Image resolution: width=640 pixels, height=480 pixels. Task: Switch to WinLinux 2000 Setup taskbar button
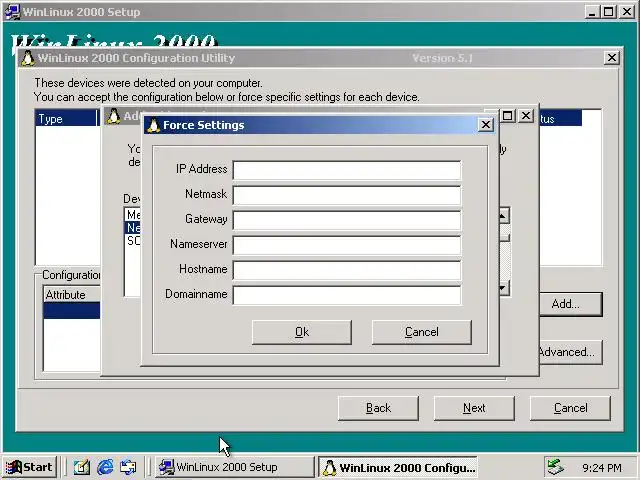pos(235,467)
